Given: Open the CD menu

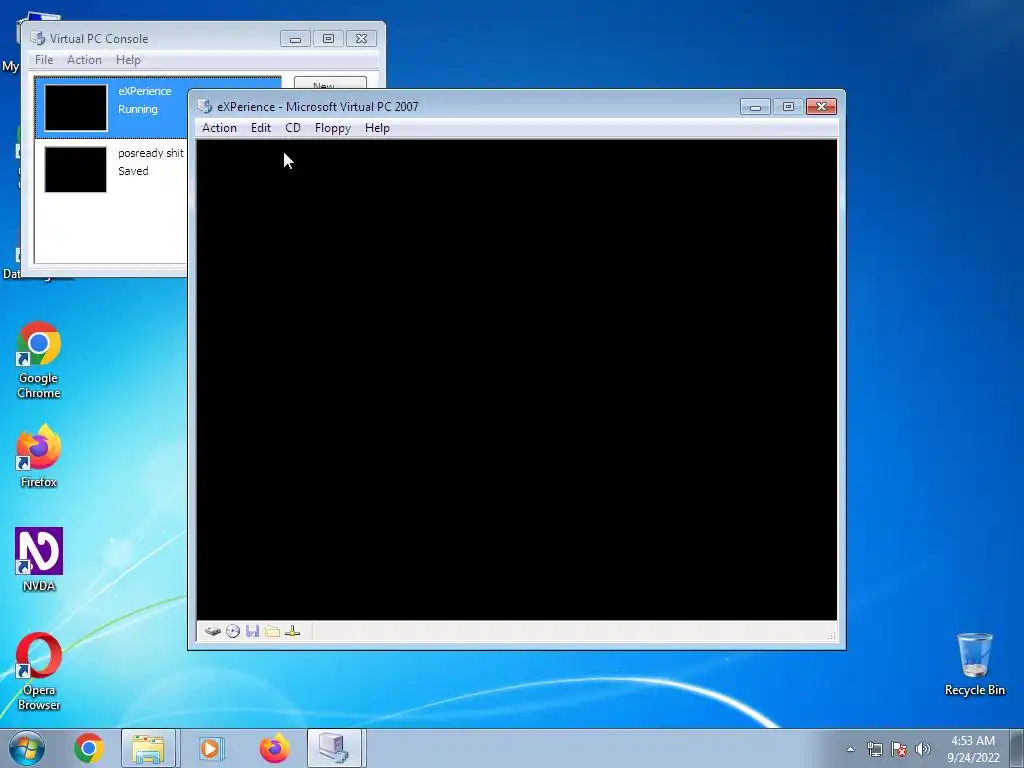Looking at the screenshot, I should 293,128.
